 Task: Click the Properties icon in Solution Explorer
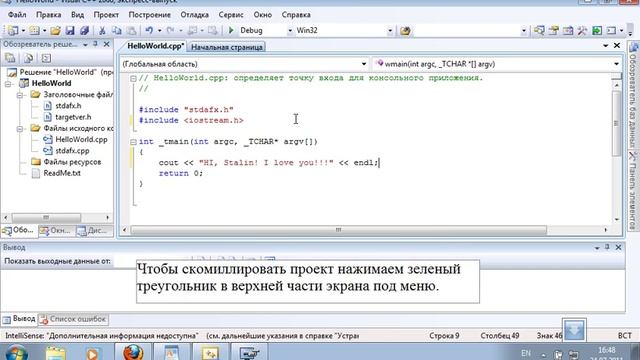click(x=10, y=58)
